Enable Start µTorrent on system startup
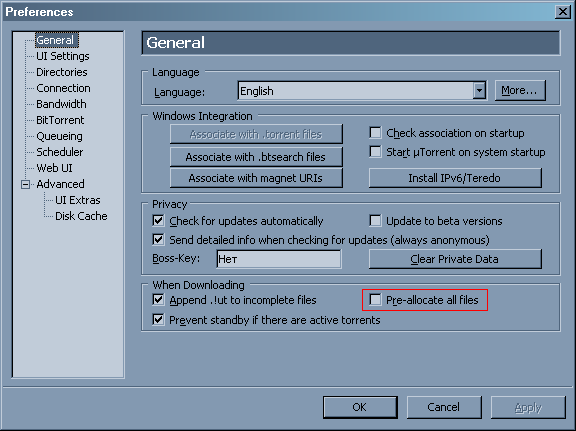This screenshot has width=576, height=431. 375,152
